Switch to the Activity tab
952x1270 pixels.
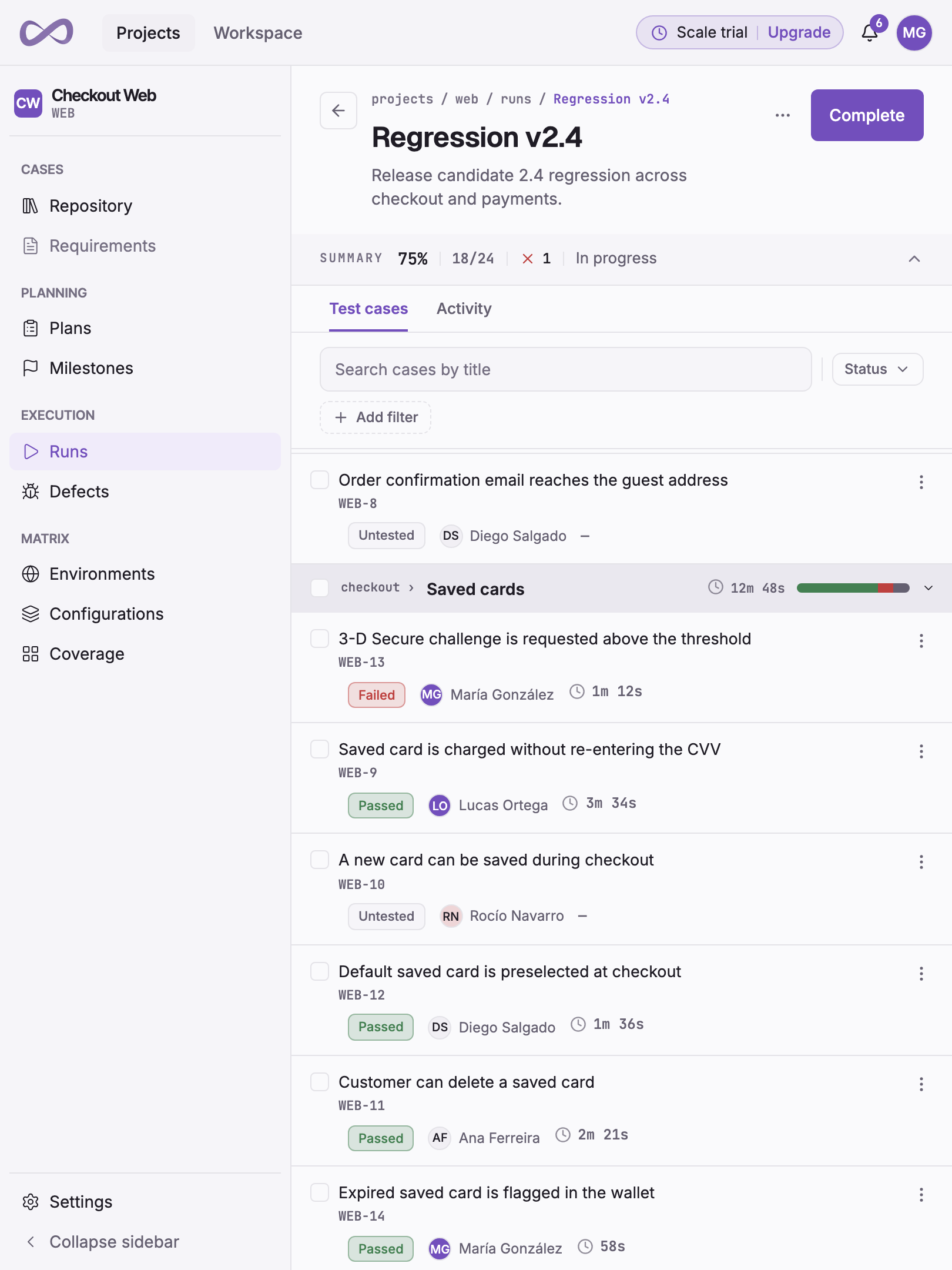point(464,309)
